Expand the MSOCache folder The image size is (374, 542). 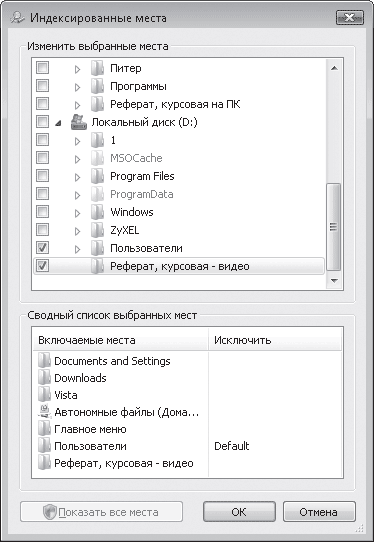point(77,159)
